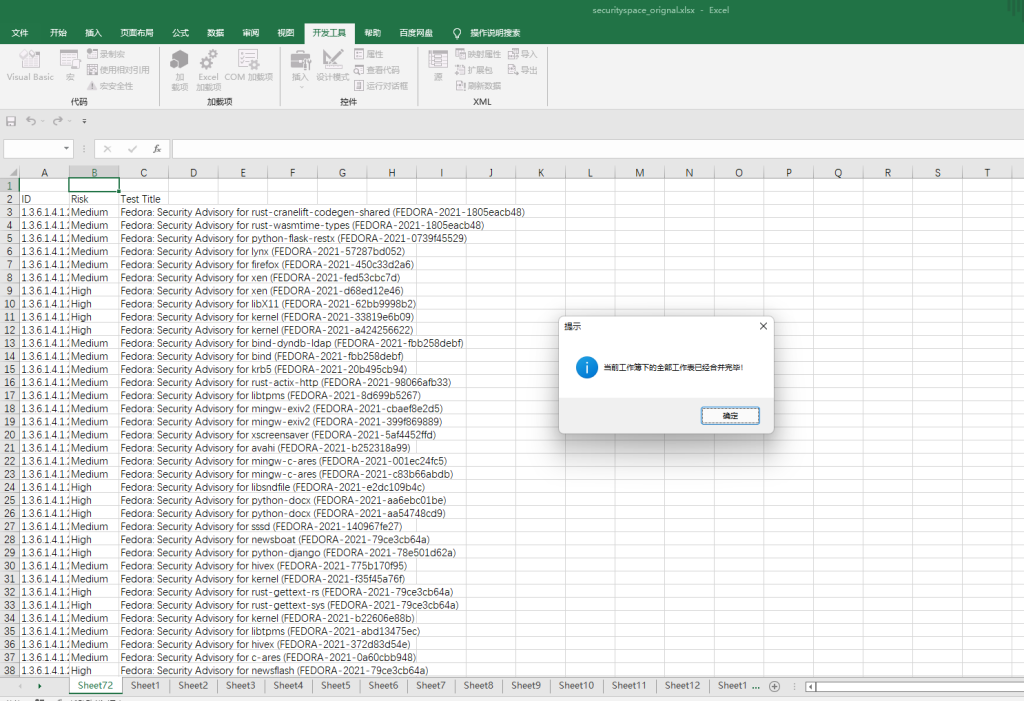Open COM 加载项 add-ins
This screenshot has width=1024, height=701.
pos(247,64)
